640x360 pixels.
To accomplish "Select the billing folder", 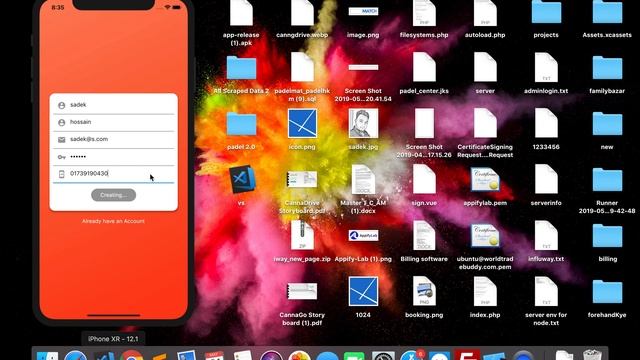I will point(607,235).
